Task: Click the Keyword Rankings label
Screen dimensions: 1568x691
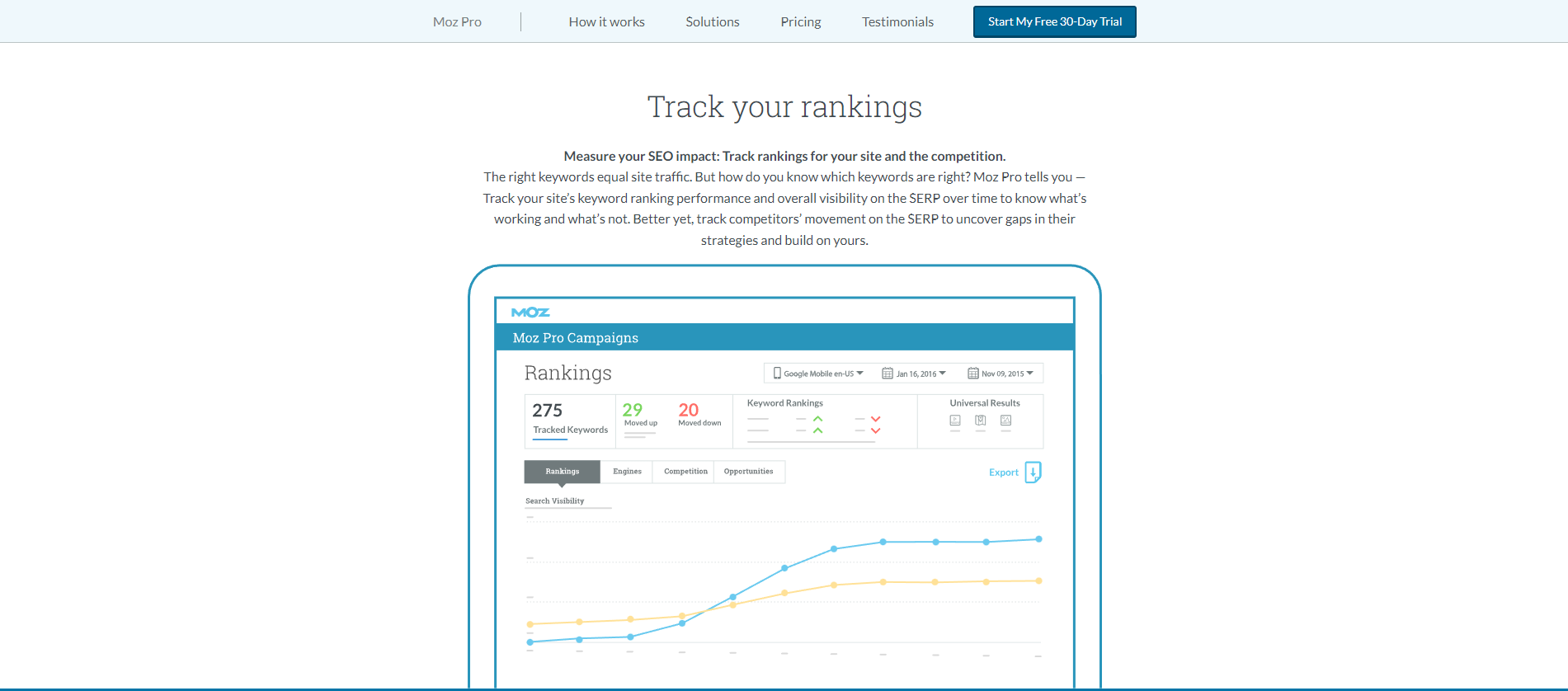Action: [785, 403]
